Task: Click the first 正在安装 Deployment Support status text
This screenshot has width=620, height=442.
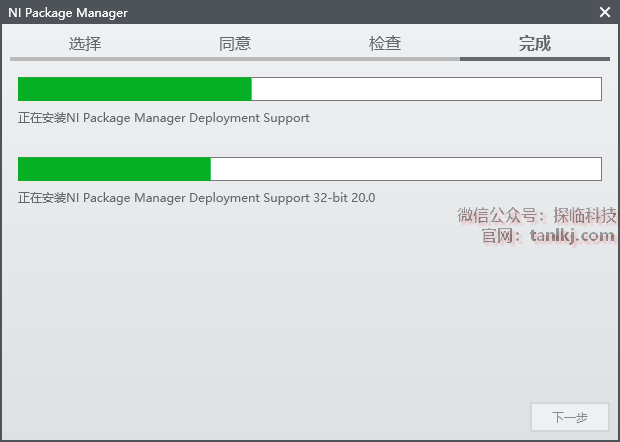Action: coord(164,118)
